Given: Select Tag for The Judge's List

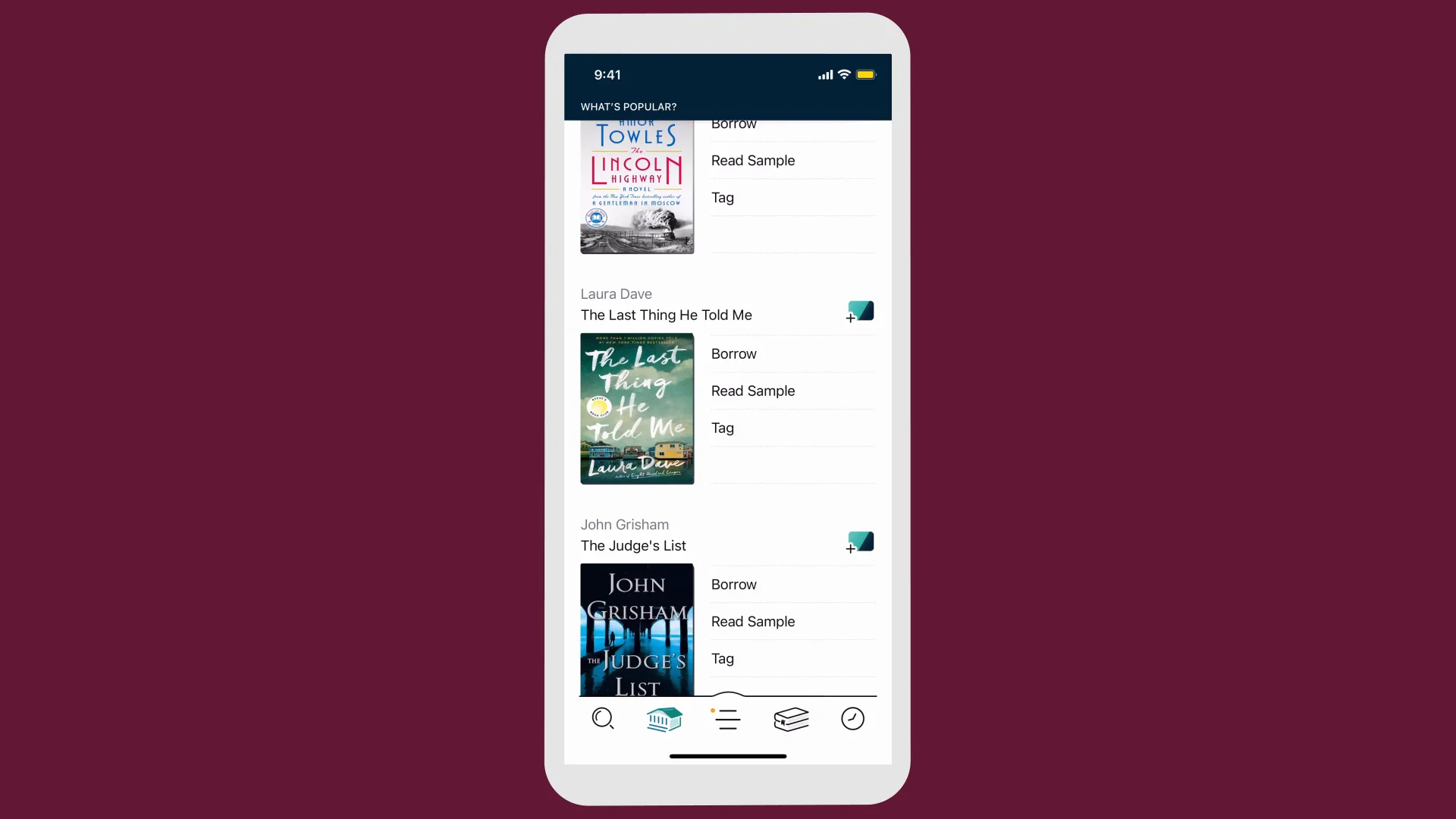Looking at the screenshot, I should coord(722,658).
